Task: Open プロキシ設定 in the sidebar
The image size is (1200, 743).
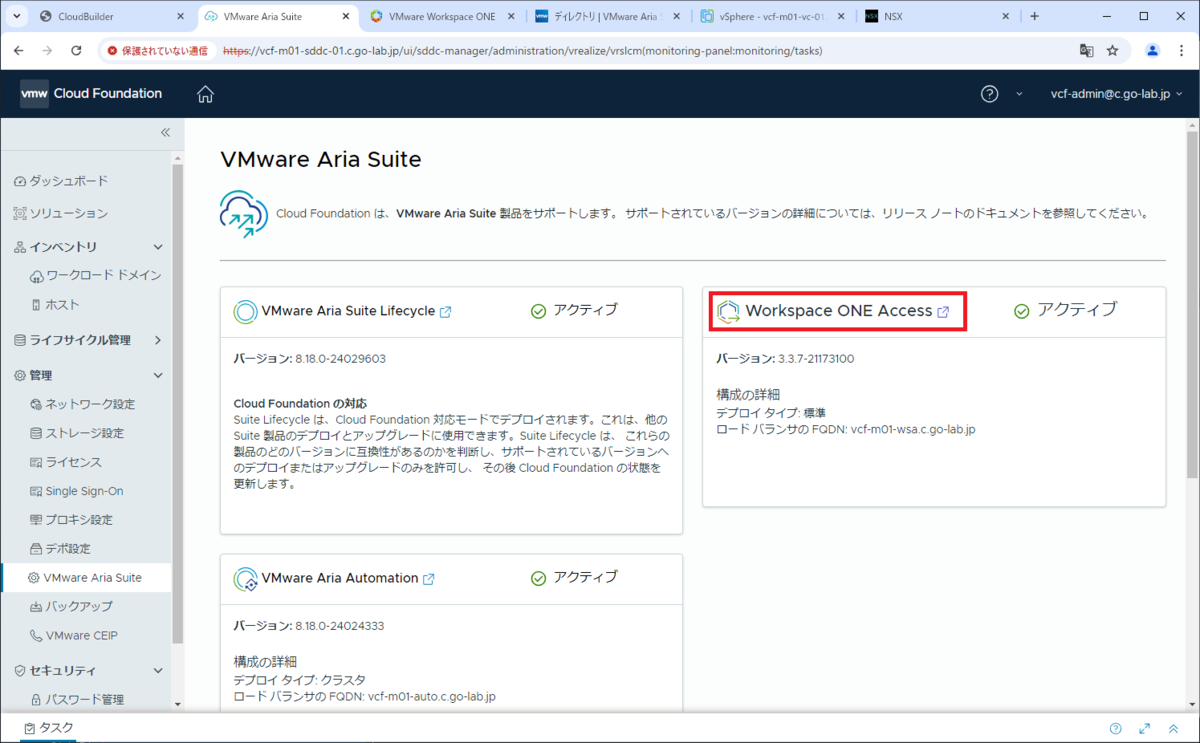Action: 71,520
